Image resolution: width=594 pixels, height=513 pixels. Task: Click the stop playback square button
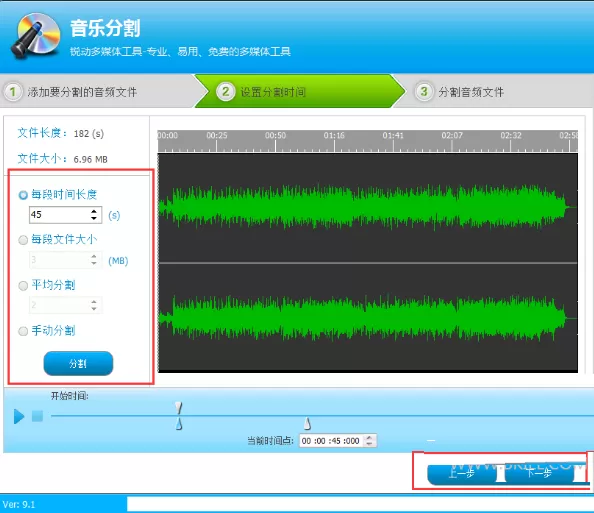click(37, 416)
